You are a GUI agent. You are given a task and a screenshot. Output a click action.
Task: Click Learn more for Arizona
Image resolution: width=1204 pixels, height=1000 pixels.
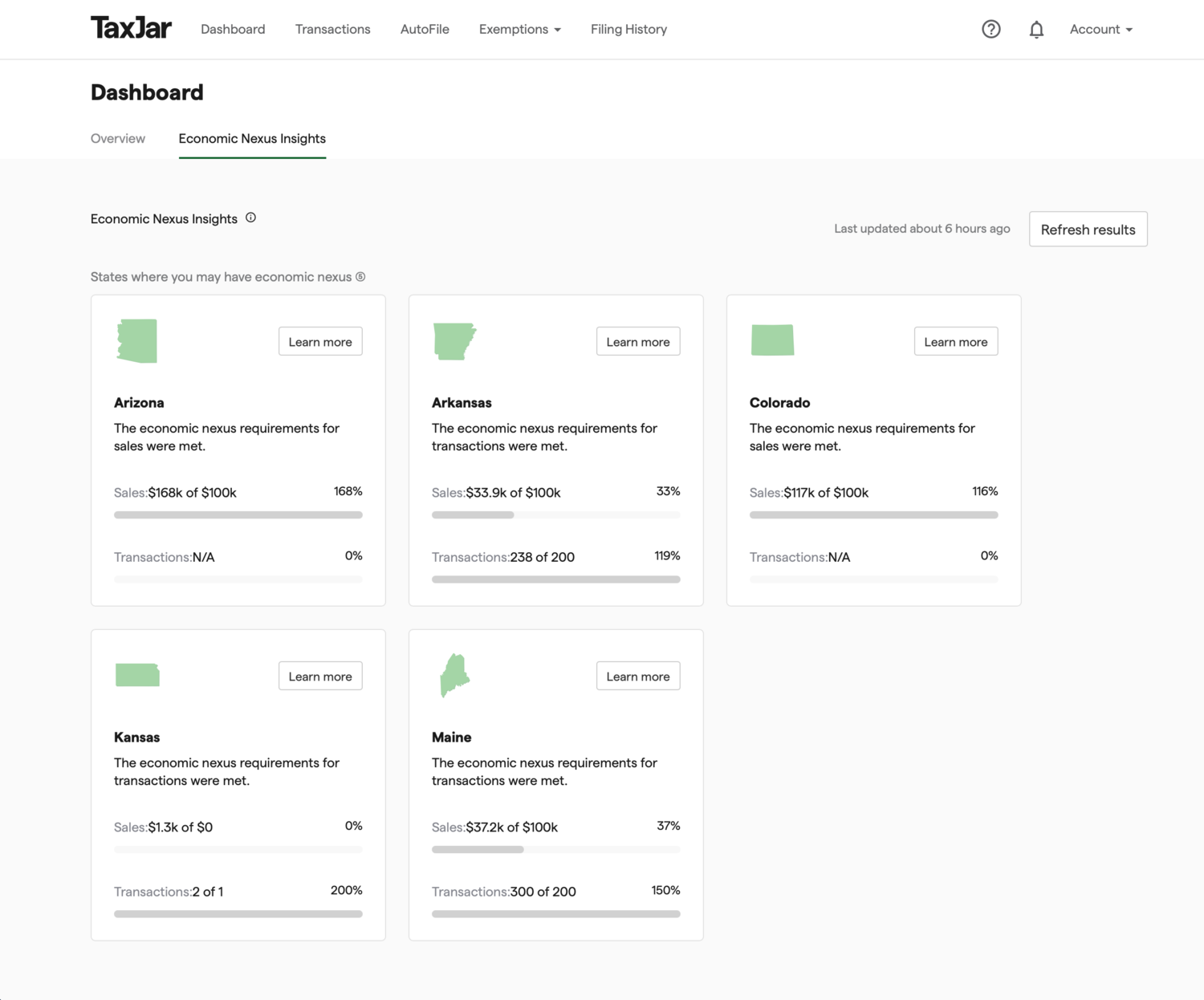pos(319,341)
